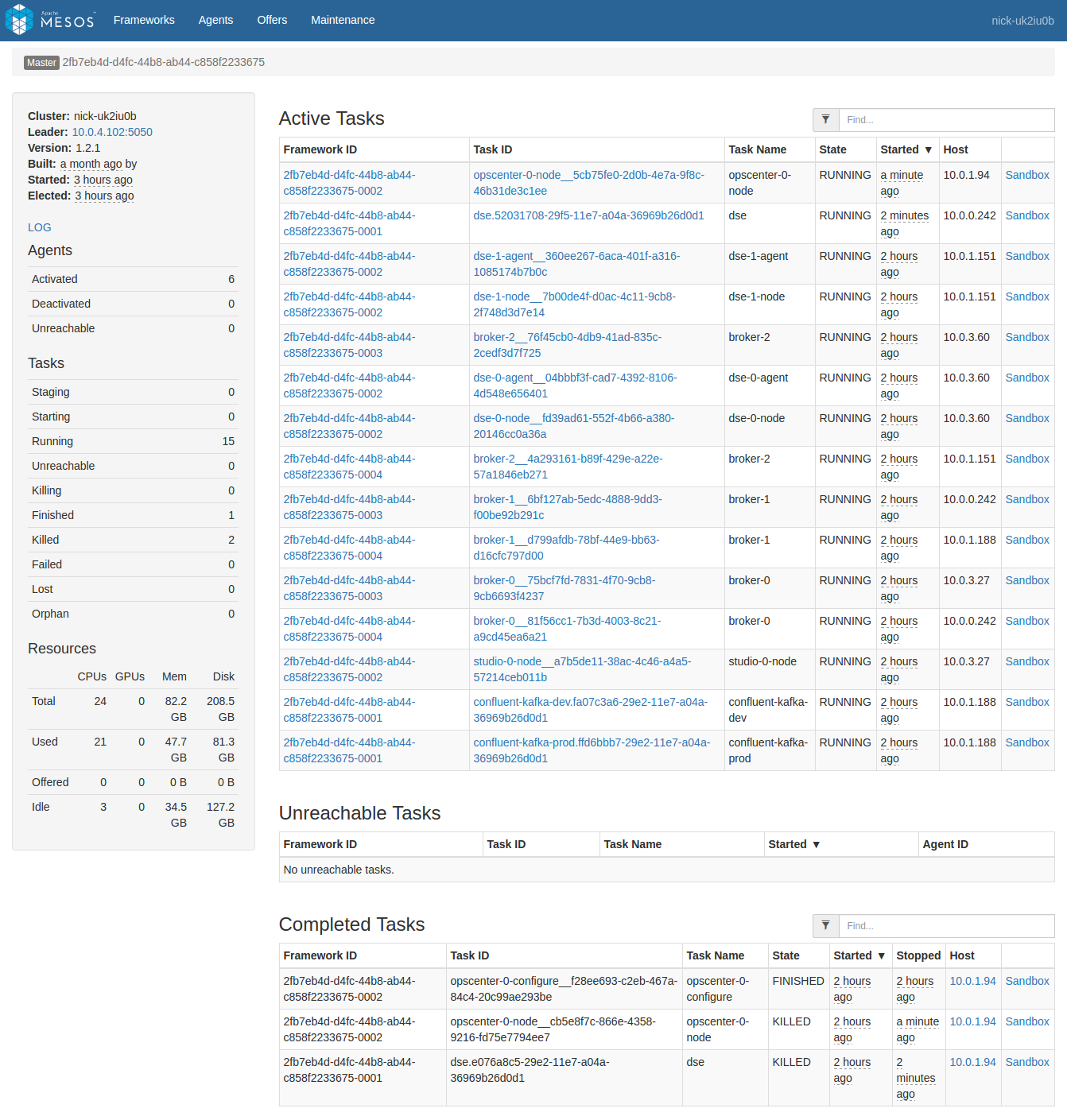Click the Version 1.2.1 text
This screenshot has height=1120, width=1067.
64,148
